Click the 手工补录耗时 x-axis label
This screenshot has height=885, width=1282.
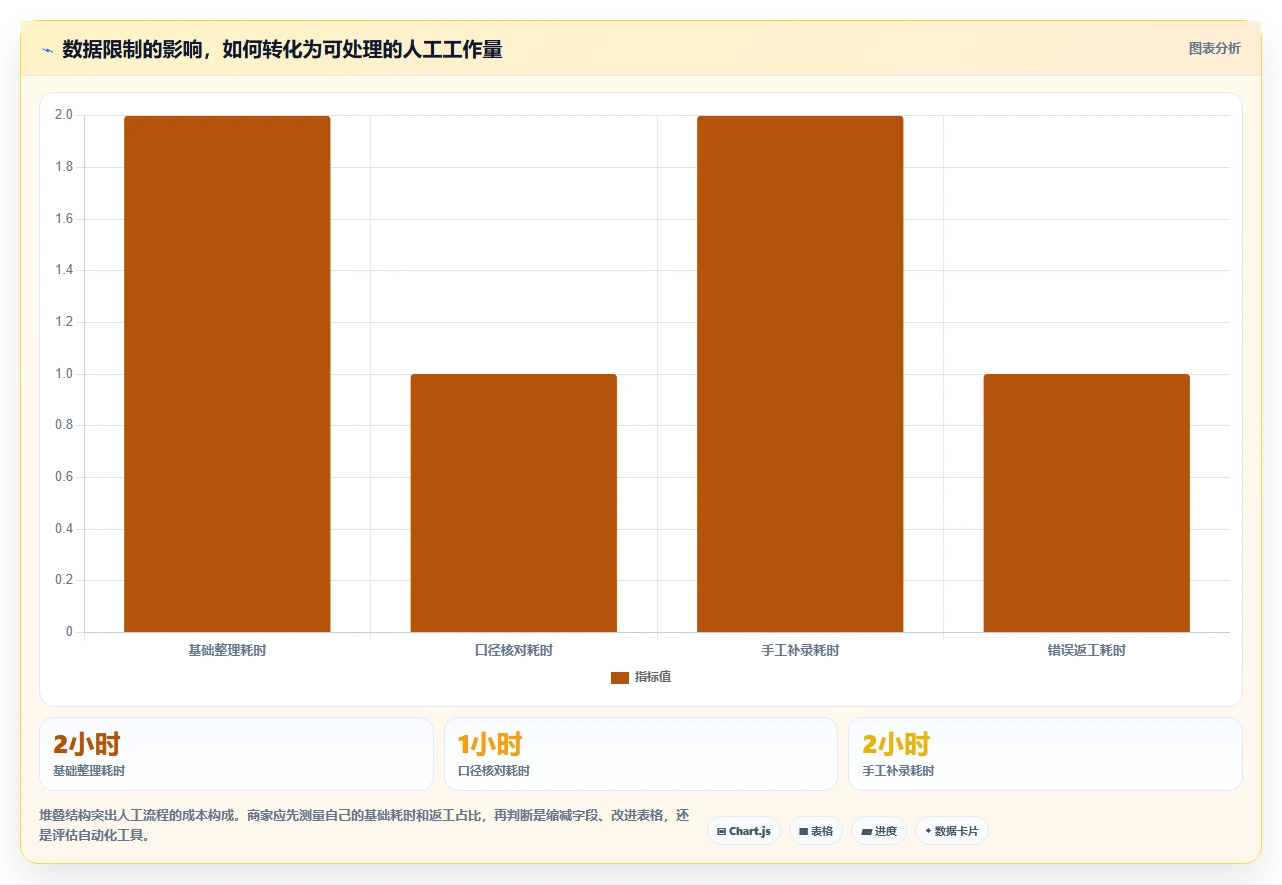point(800,651)
